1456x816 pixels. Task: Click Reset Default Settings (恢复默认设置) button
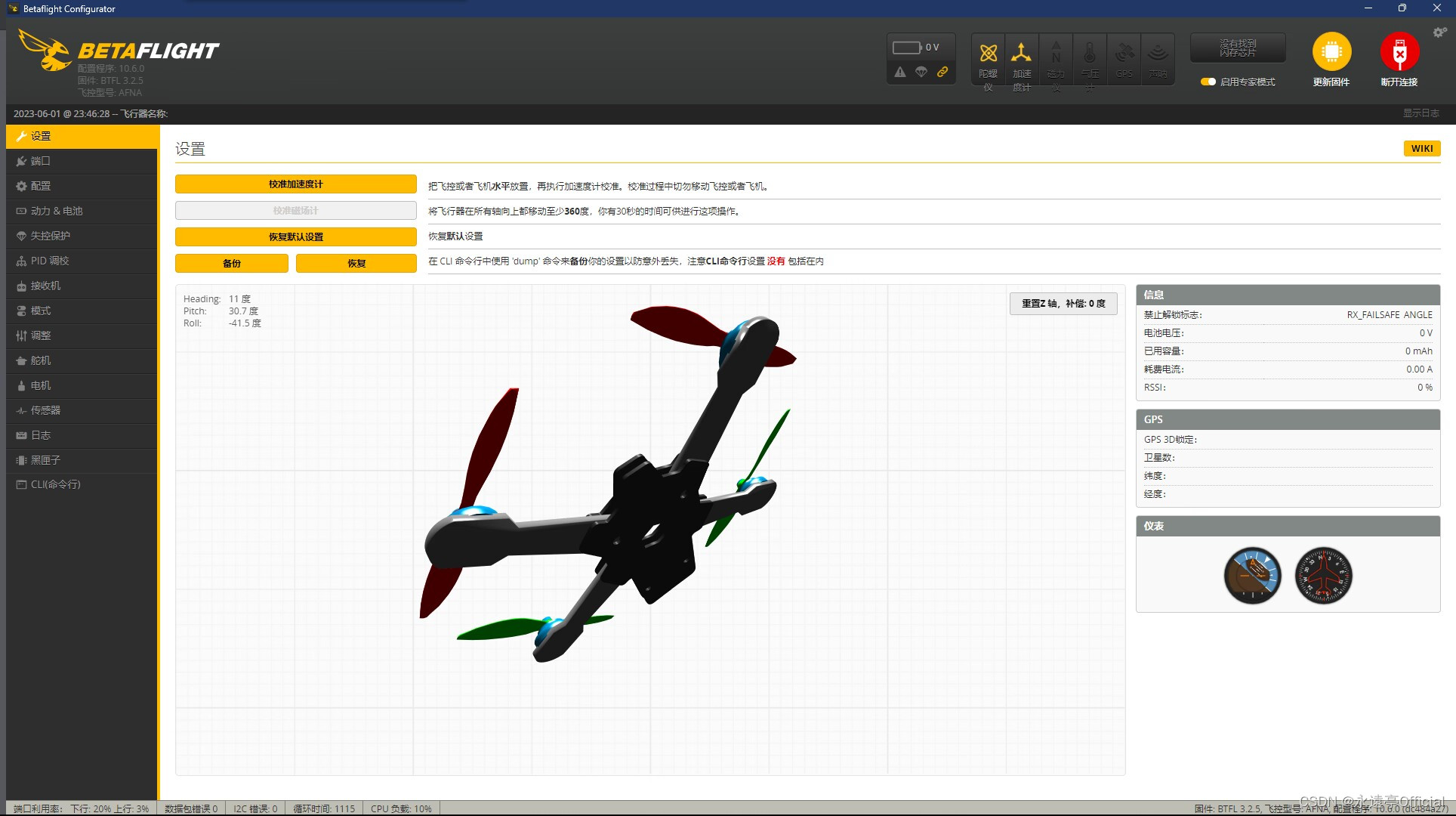295,236
